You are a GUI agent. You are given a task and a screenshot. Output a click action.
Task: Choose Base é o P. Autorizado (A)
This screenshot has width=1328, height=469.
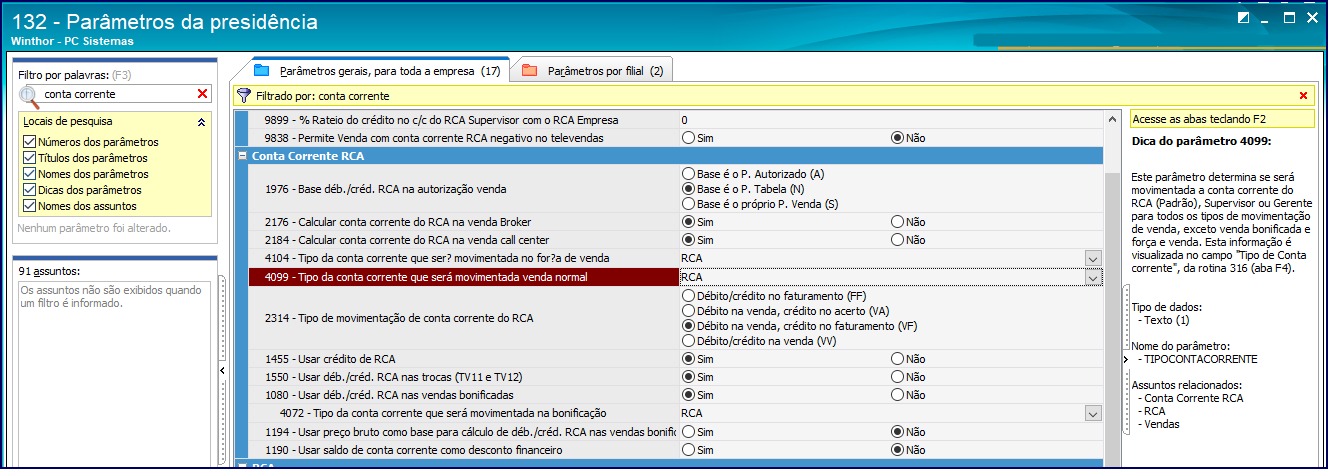(688, 173)
